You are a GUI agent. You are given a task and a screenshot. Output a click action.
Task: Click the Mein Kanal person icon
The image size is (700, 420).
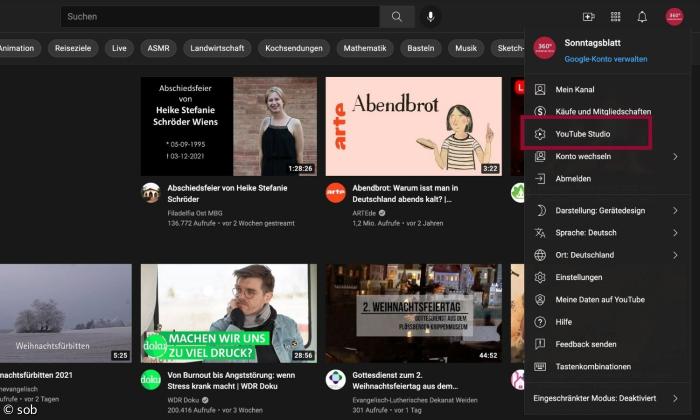click(x=540, y=89)
